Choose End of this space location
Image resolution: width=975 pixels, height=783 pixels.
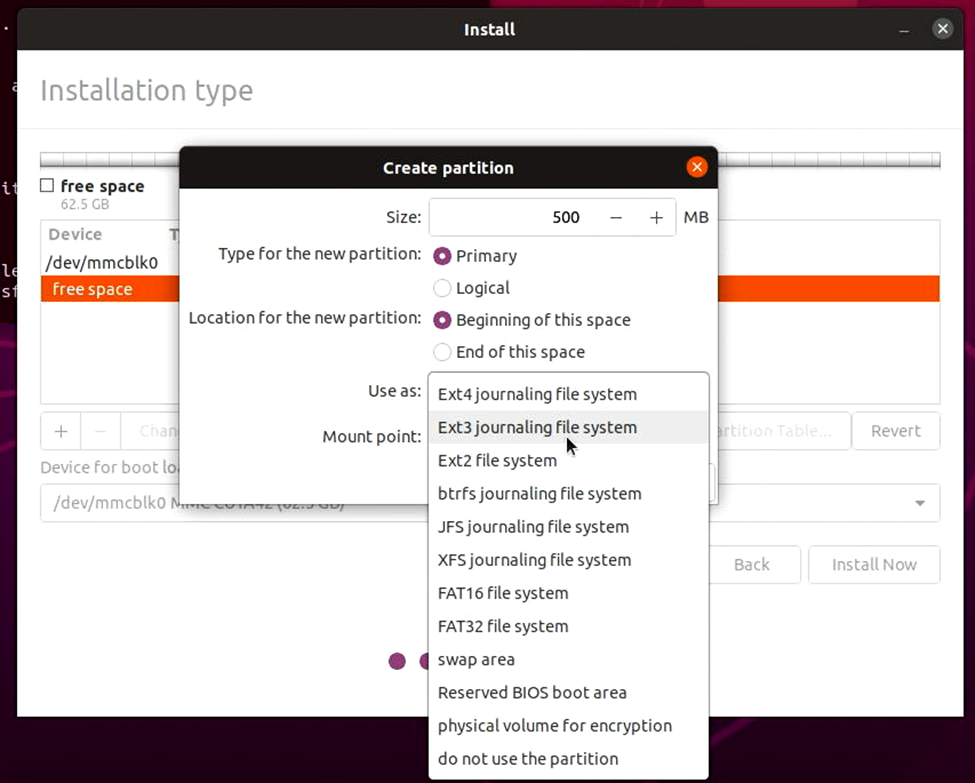(509, 352)
